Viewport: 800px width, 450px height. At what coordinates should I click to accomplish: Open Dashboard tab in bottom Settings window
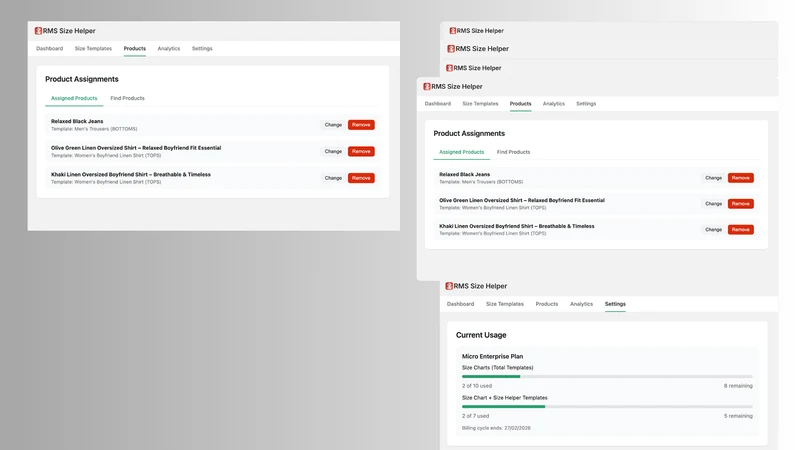(460, 304)
